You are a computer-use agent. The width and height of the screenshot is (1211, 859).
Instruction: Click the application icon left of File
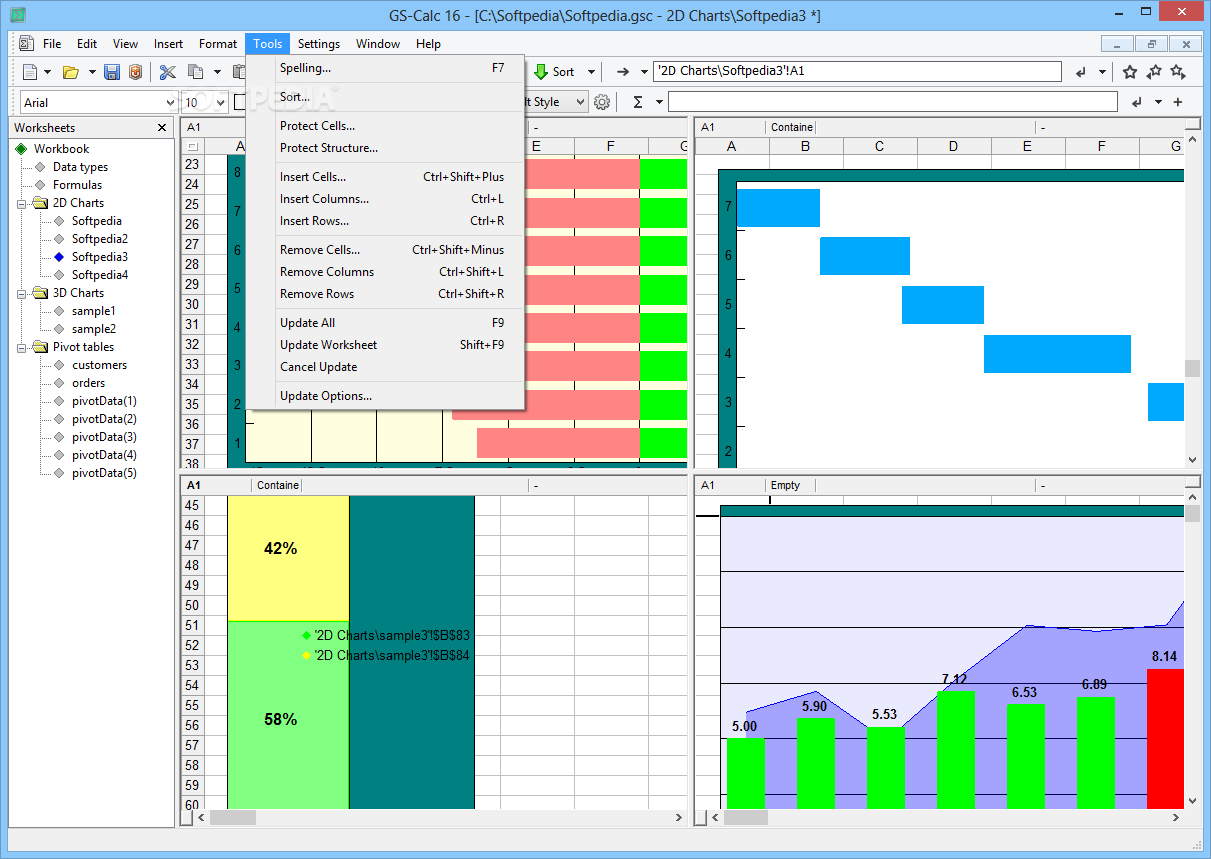(26, 44)
